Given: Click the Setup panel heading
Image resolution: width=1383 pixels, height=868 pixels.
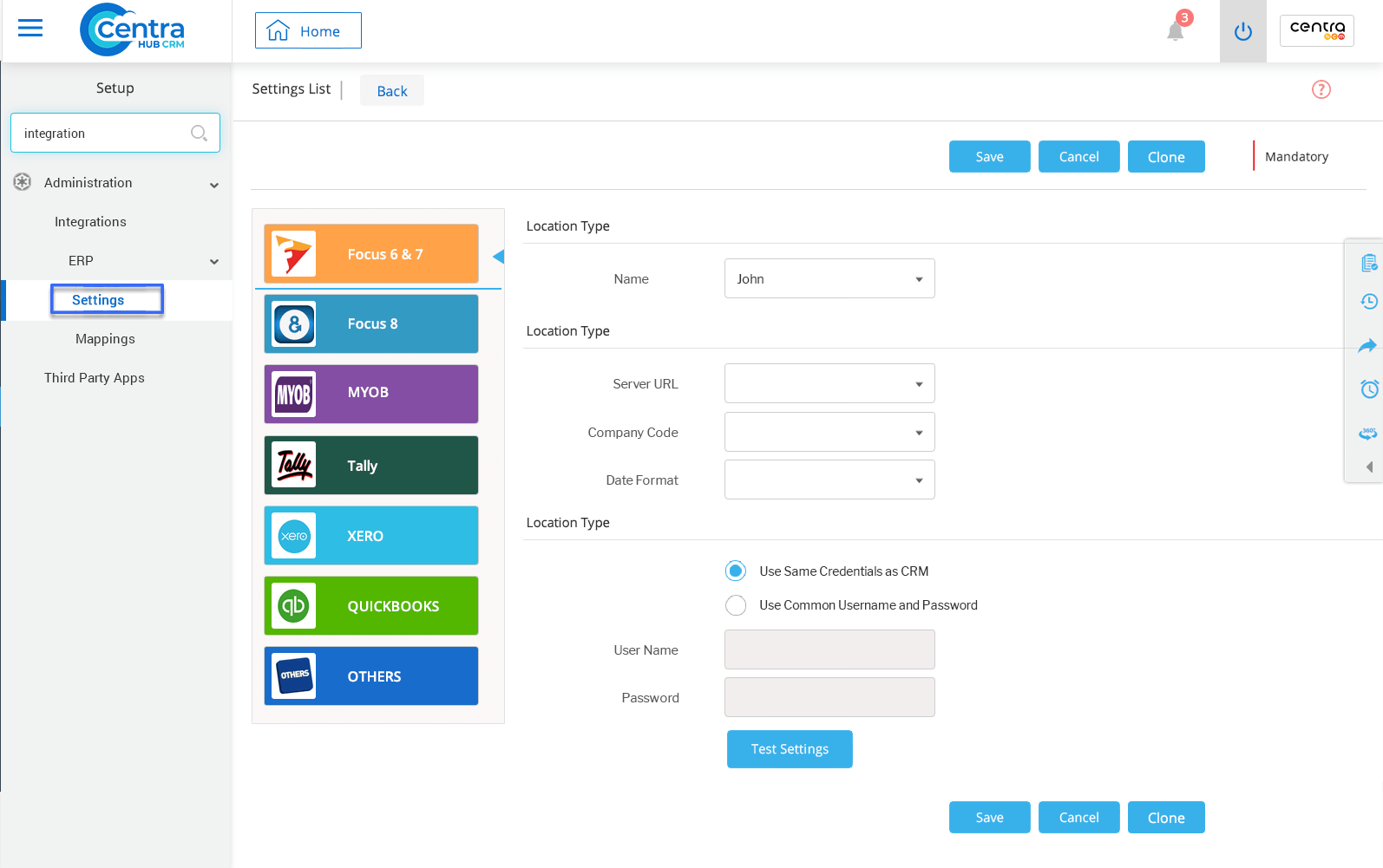Looking at the screenshot, I should [115, 88].
